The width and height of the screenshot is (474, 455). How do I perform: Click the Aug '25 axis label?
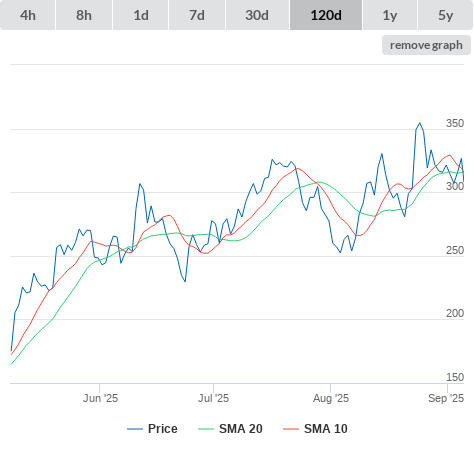point(331,398)
